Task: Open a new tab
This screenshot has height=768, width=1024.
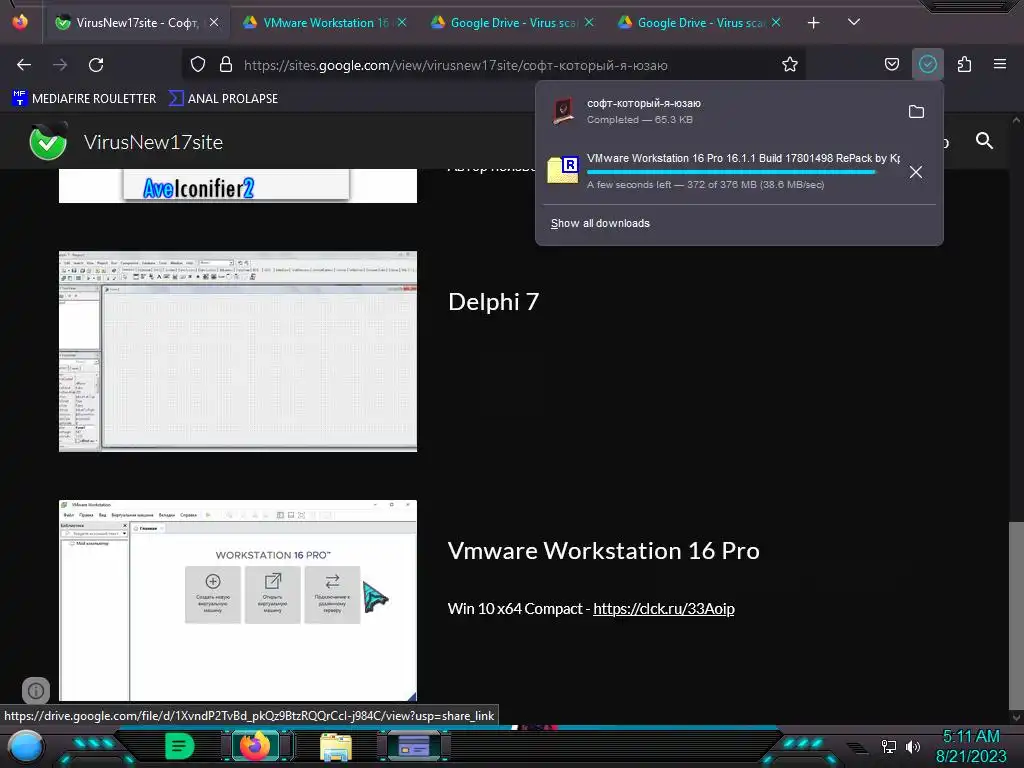Action: [813, 23]
